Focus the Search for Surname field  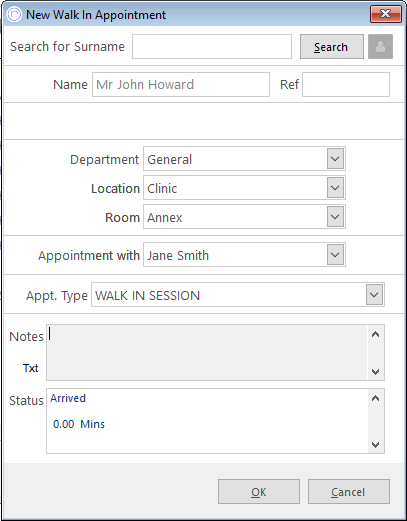[x=212, y=47]
